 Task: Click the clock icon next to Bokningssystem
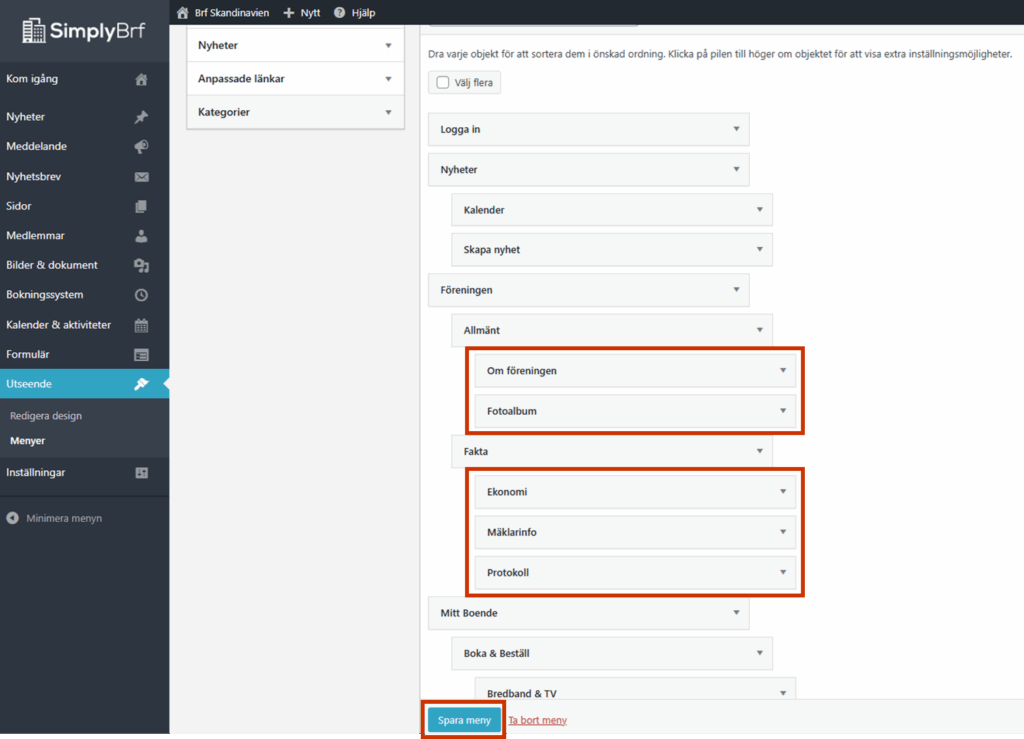click(141, 295)
